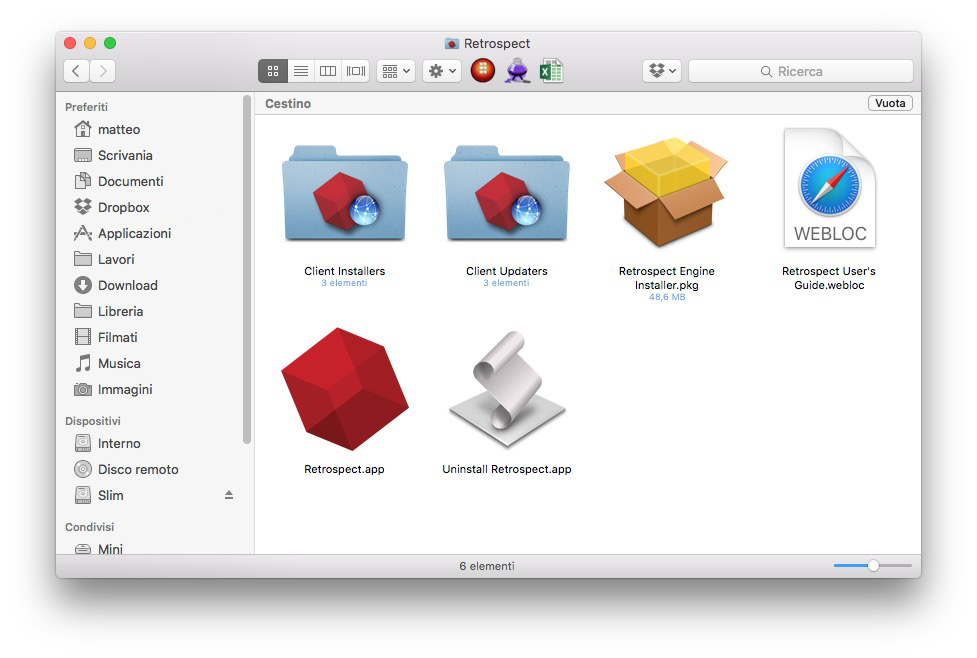The image size is (977, 658).
Task: Click the Ricerca search field
Action: (x=801, y=71)
